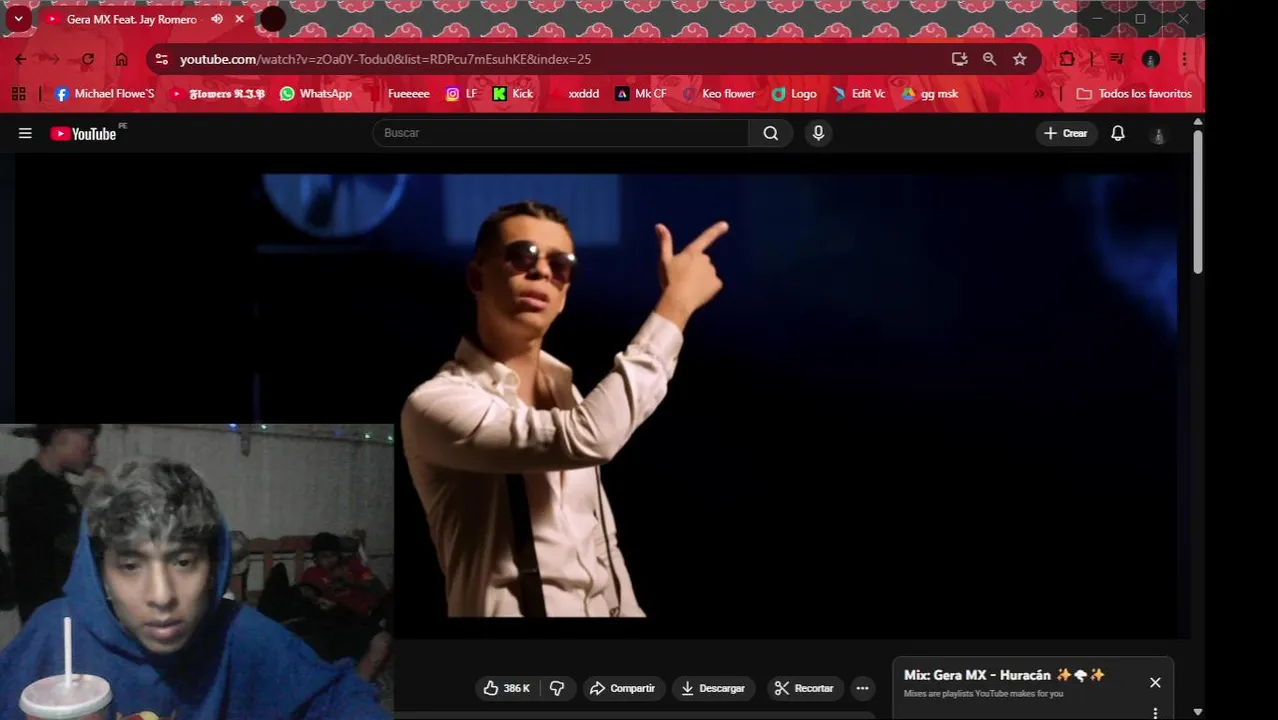Open the media controls icon in toolbar

pyautogui.click(x=1117, y=59)
